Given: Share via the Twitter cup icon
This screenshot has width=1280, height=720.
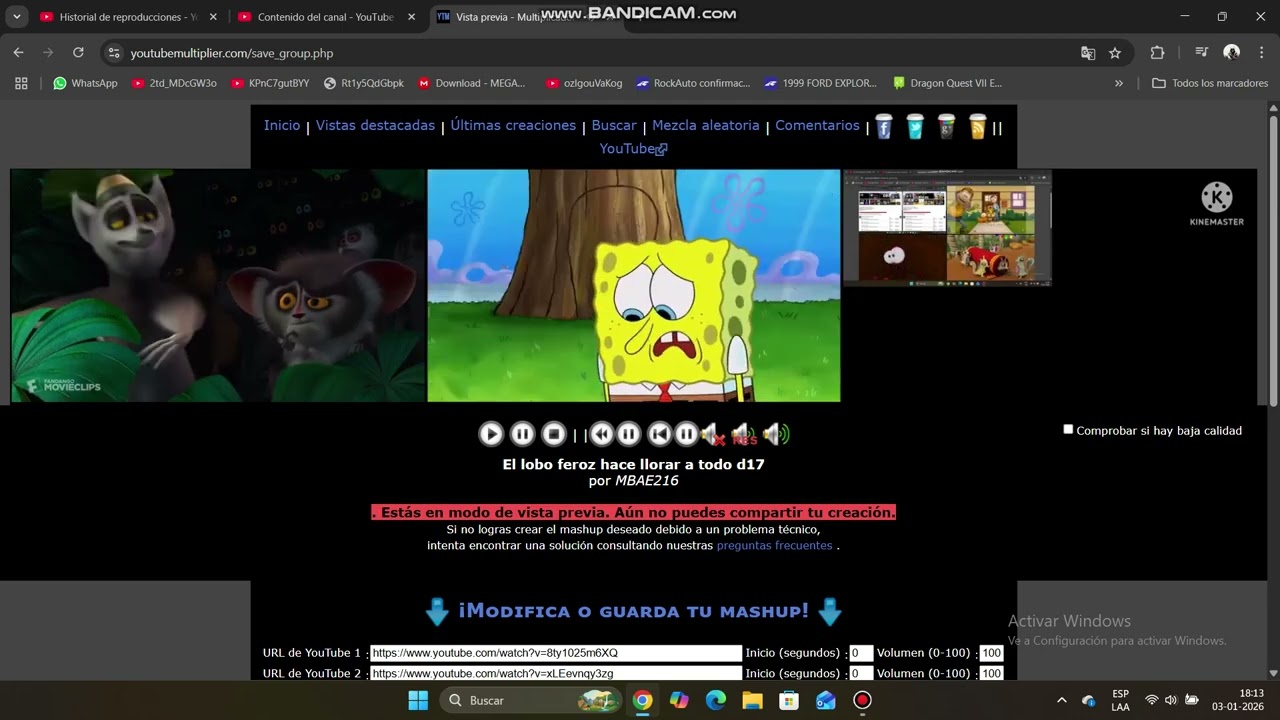Looking at the screenshot, I should (x=915, y=126).
